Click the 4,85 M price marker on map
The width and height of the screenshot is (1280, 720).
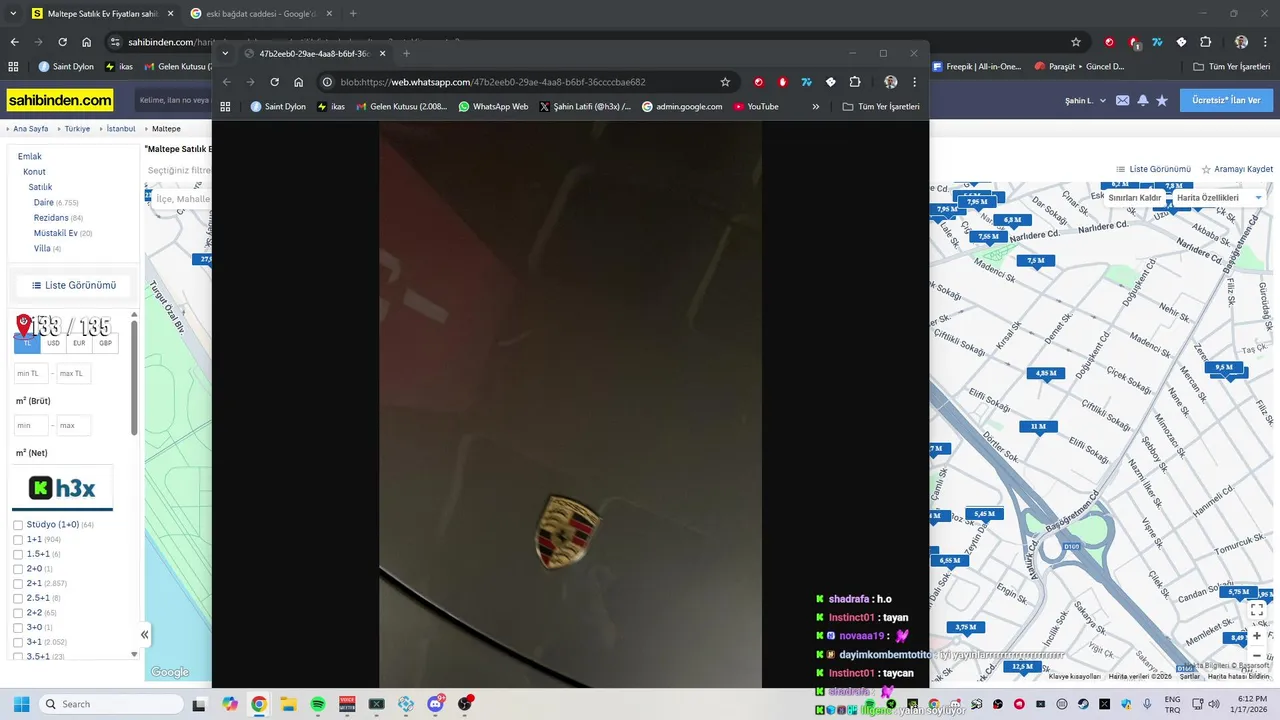tap(1046, 373)
